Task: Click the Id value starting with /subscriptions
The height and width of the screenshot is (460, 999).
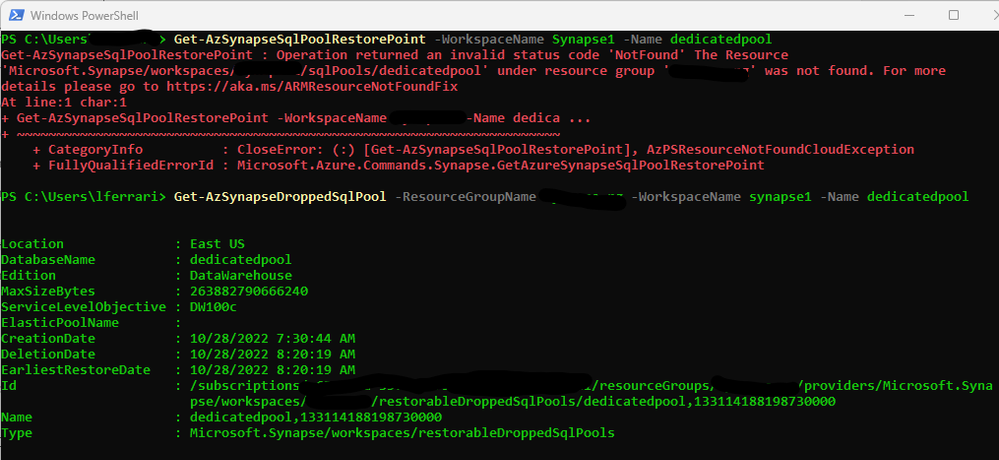Action: 591,394
